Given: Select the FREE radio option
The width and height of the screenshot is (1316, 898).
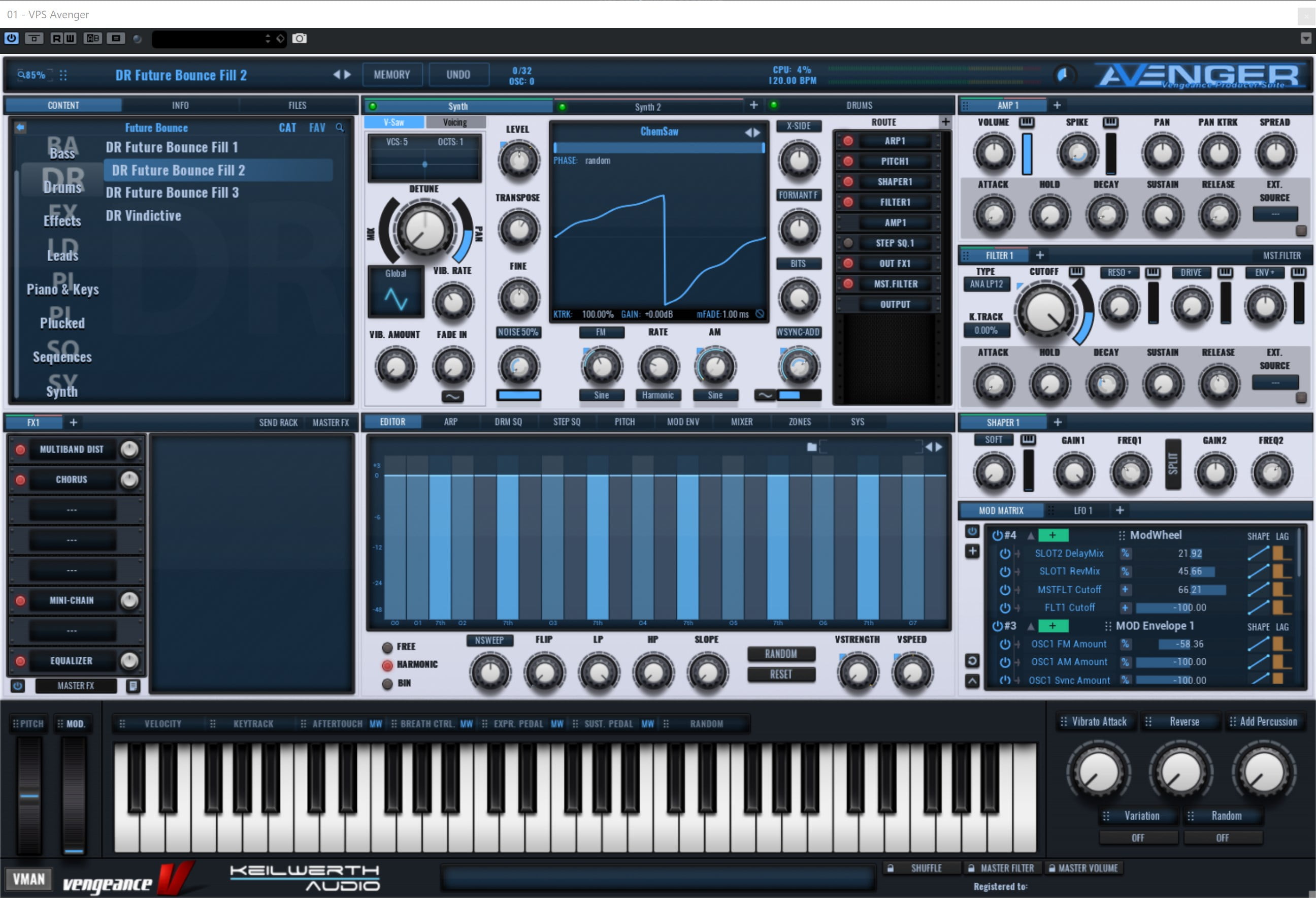Looking at the screenshot, I should [x=387, y=647].
